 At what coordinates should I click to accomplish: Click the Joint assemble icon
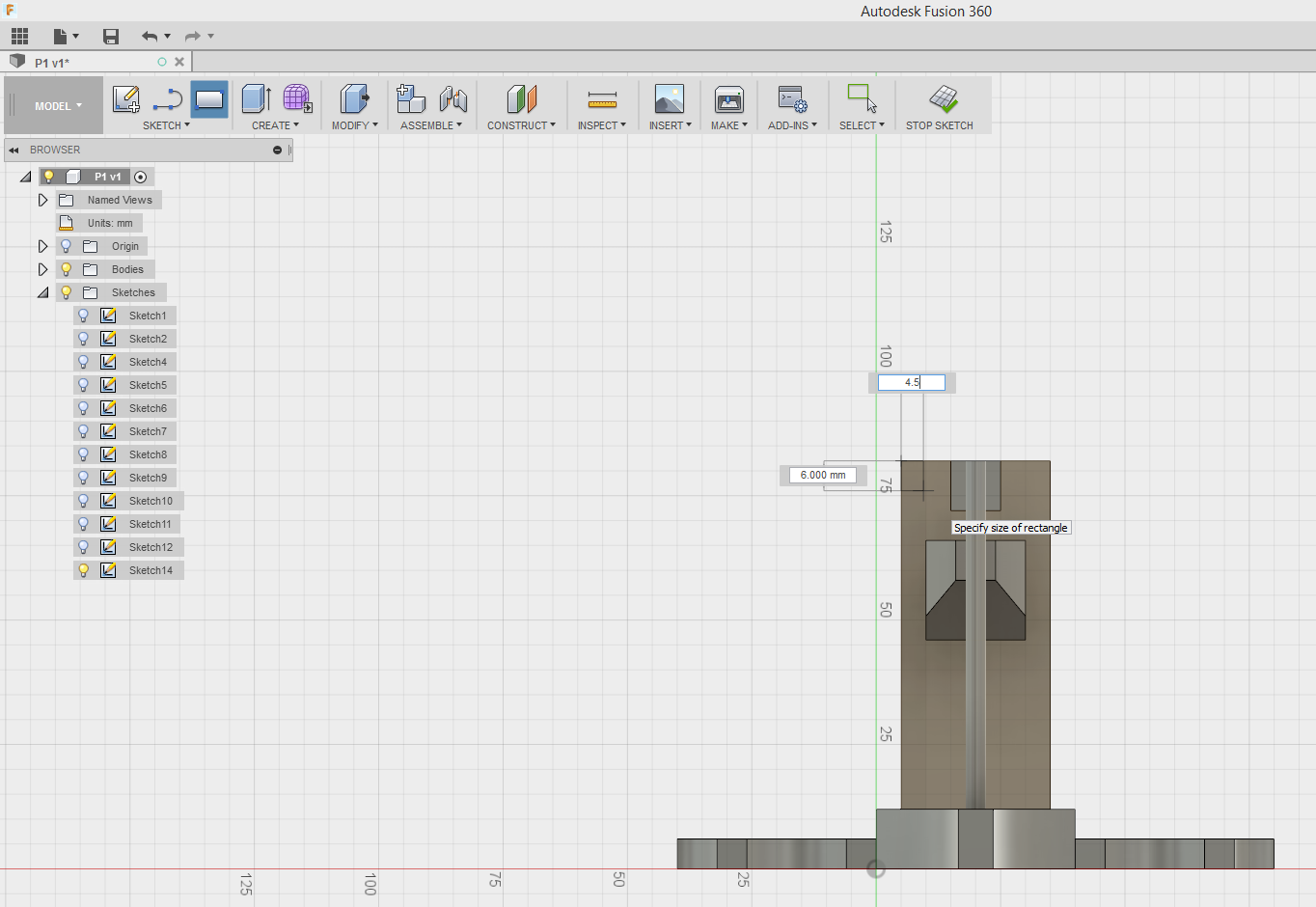click(x=452, y=99)
